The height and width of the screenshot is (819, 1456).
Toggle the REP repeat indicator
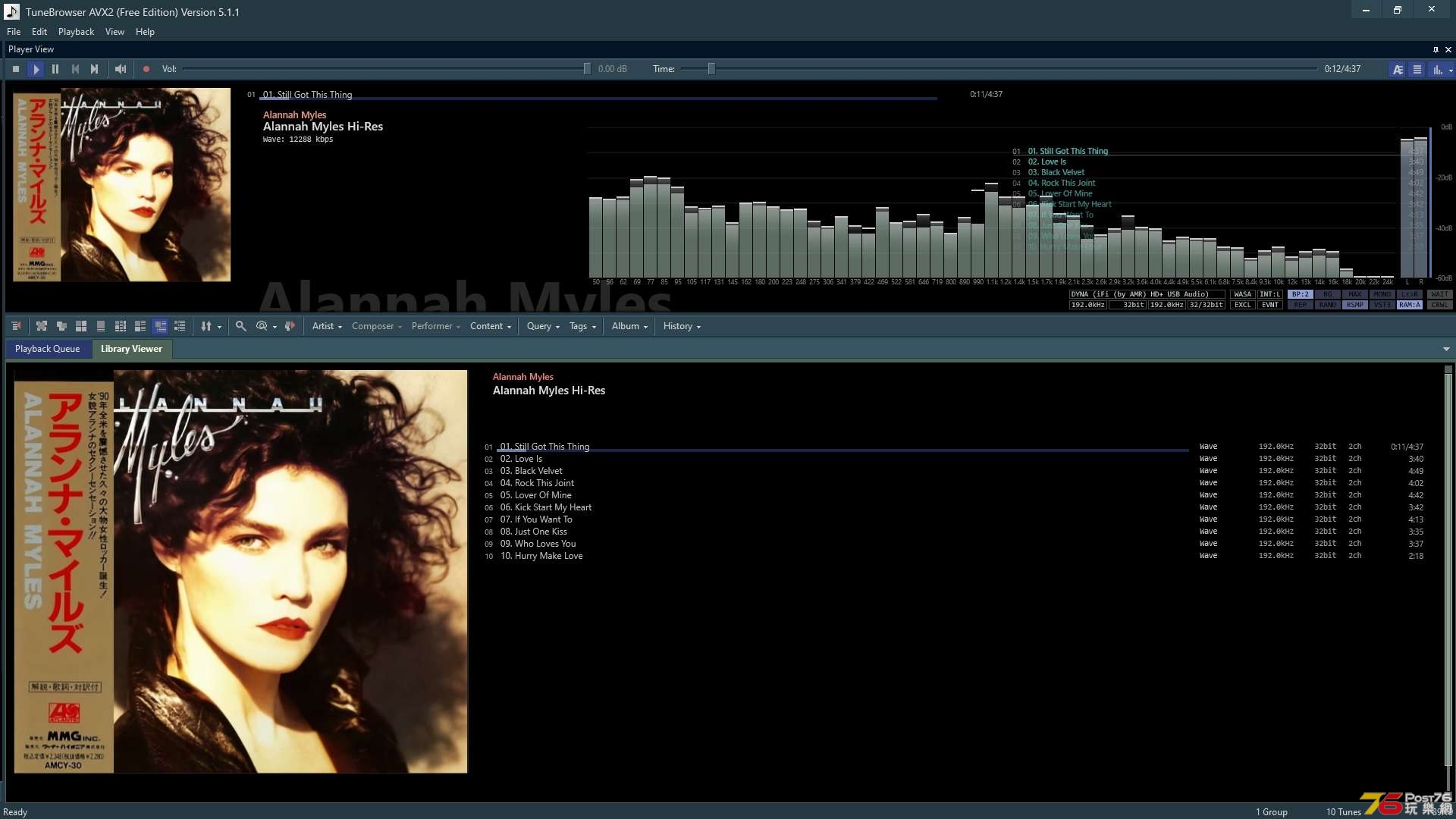coord(1300,305)
